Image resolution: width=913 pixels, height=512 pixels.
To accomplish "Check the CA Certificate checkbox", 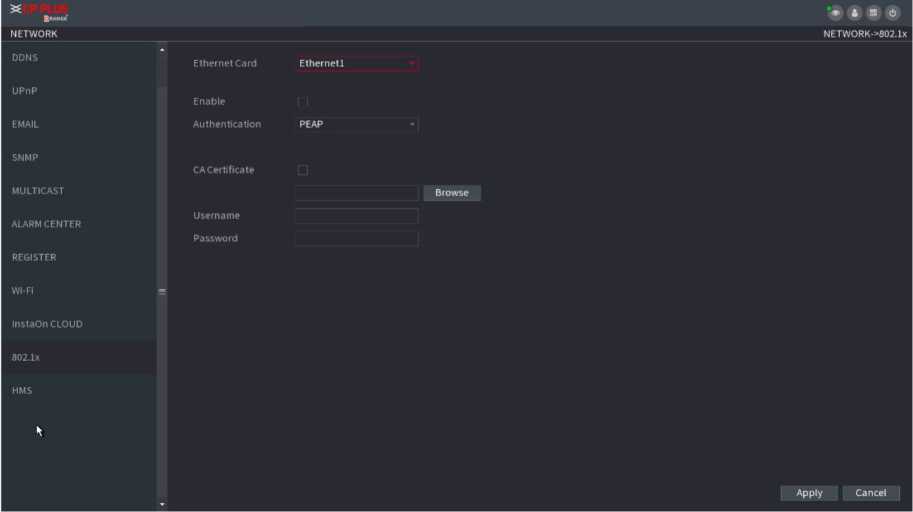I will [303, 170].
